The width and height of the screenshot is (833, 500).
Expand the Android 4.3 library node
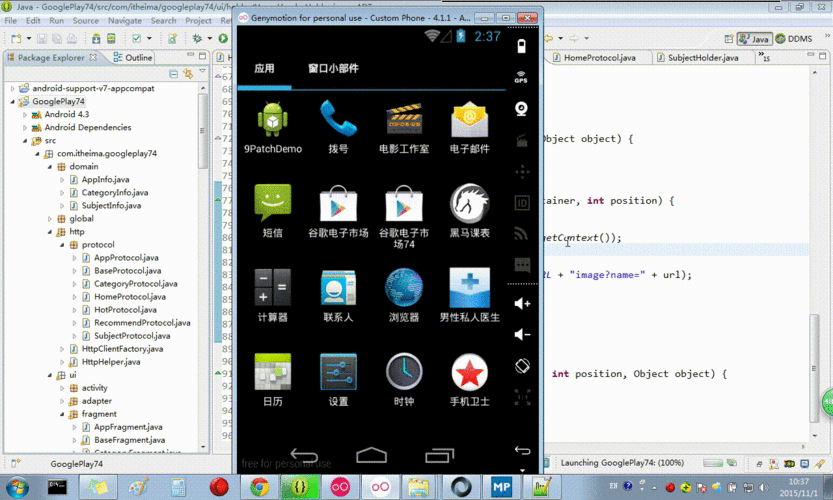coord(25,114)
